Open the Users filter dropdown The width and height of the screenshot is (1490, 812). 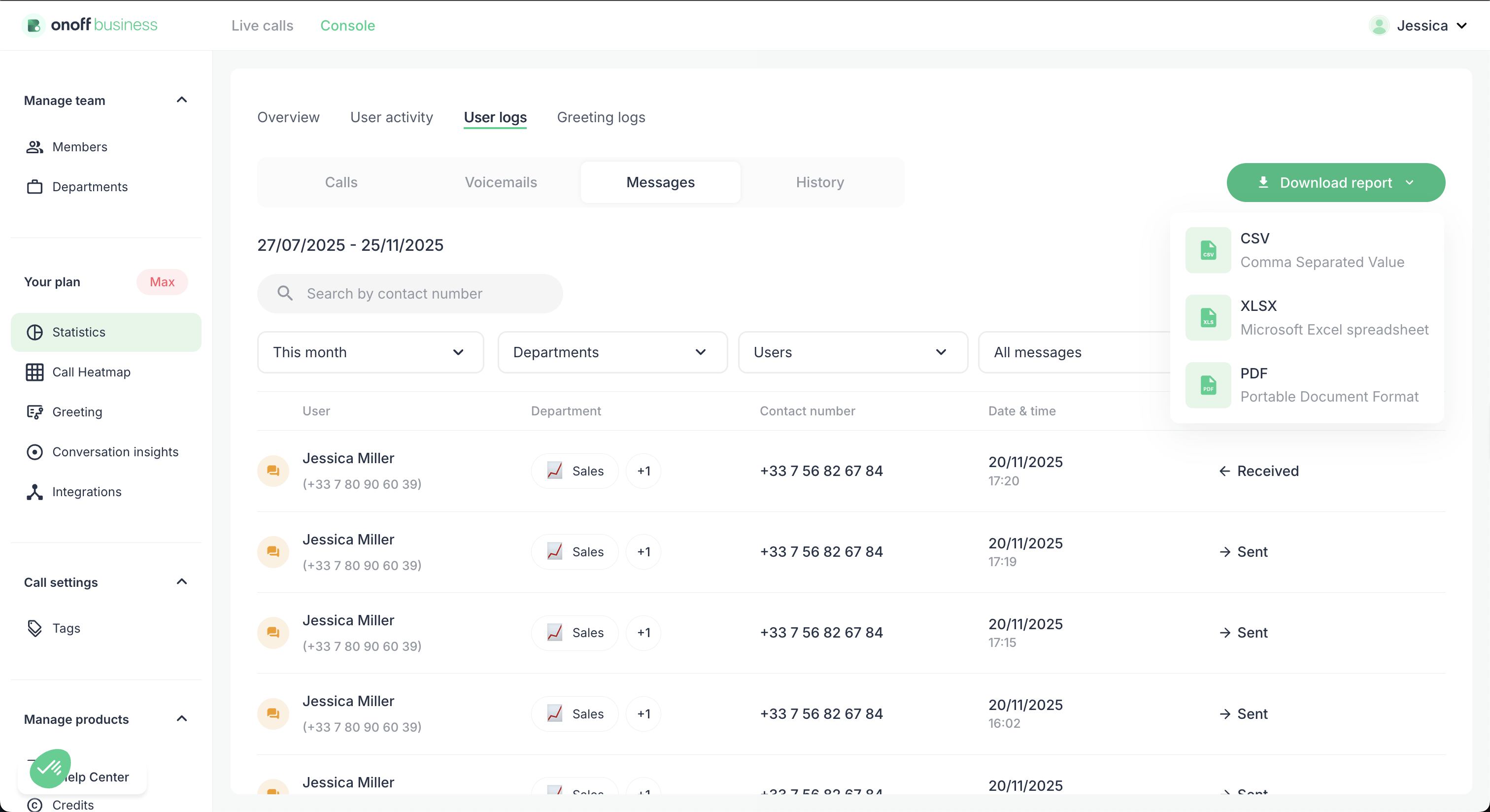(852, 352)
